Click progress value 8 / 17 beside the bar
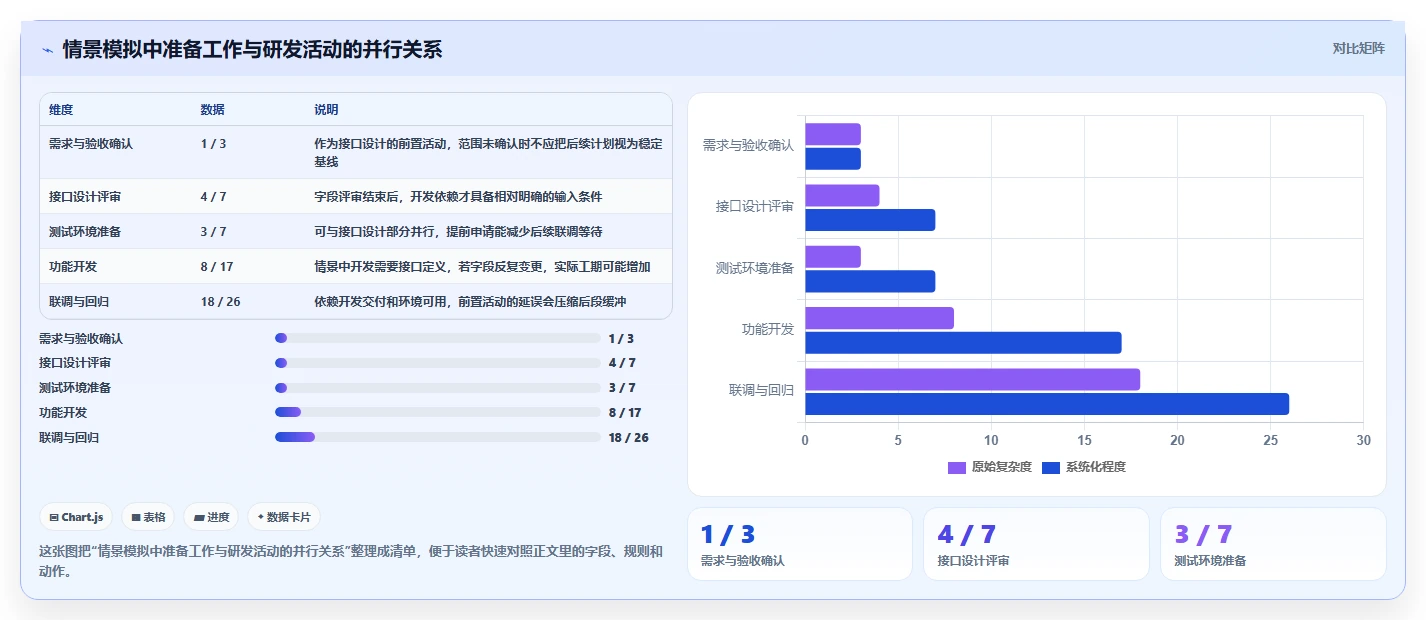Screen dimensions: 1426x620 (x=625, y=412)
